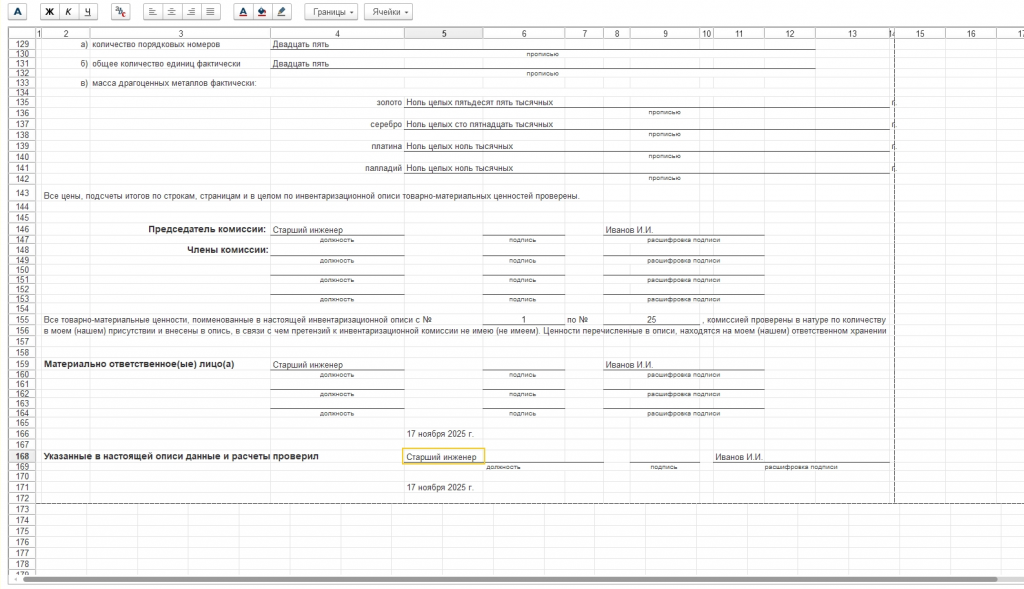This screenshot has width=1024, height=589.
Task: Select column header 13
Action: 852,33
